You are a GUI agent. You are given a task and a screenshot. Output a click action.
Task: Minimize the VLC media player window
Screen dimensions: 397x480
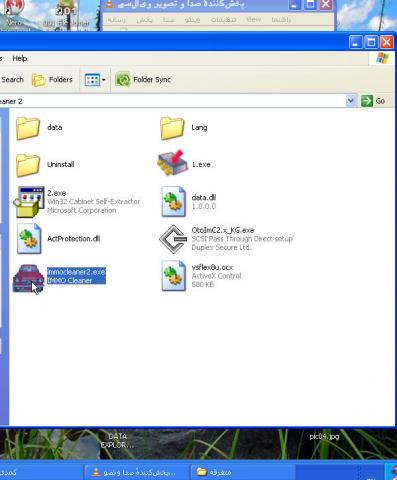click(294, 5)
